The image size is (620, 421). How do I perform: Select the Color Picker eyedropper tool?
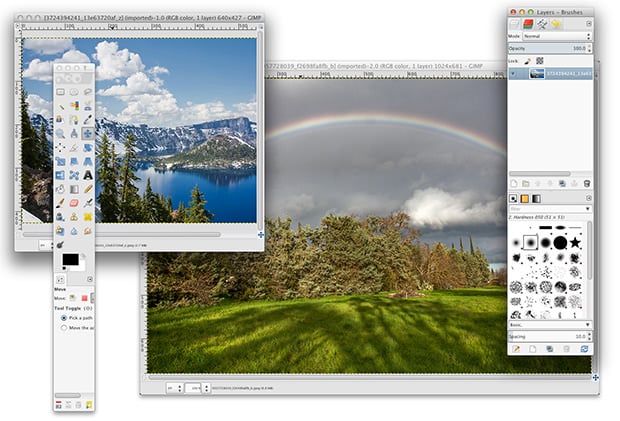tap(88, 119)
